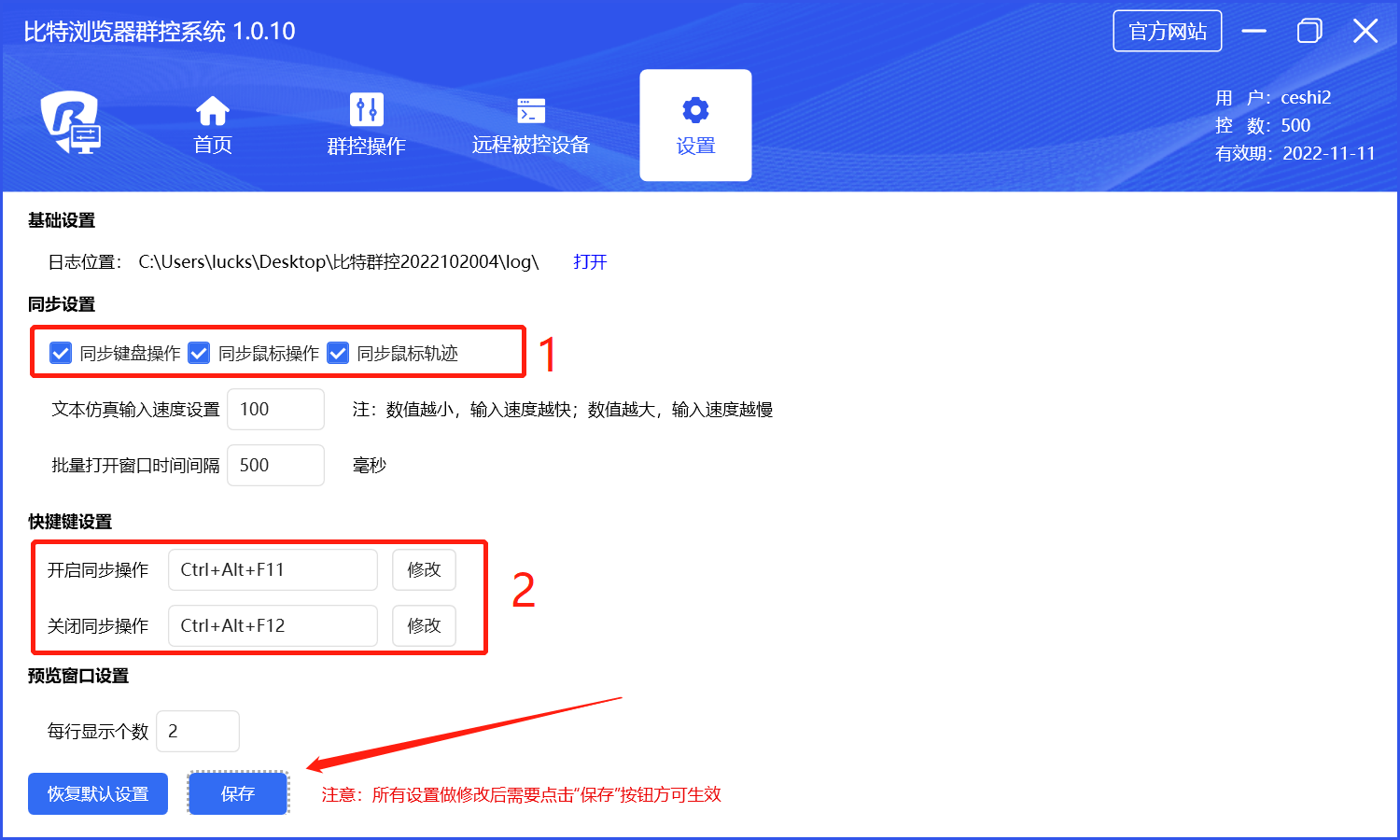Uncheck 同步键盘操作 checkbox
This screenshot has height=840, width=1400.
61,353
